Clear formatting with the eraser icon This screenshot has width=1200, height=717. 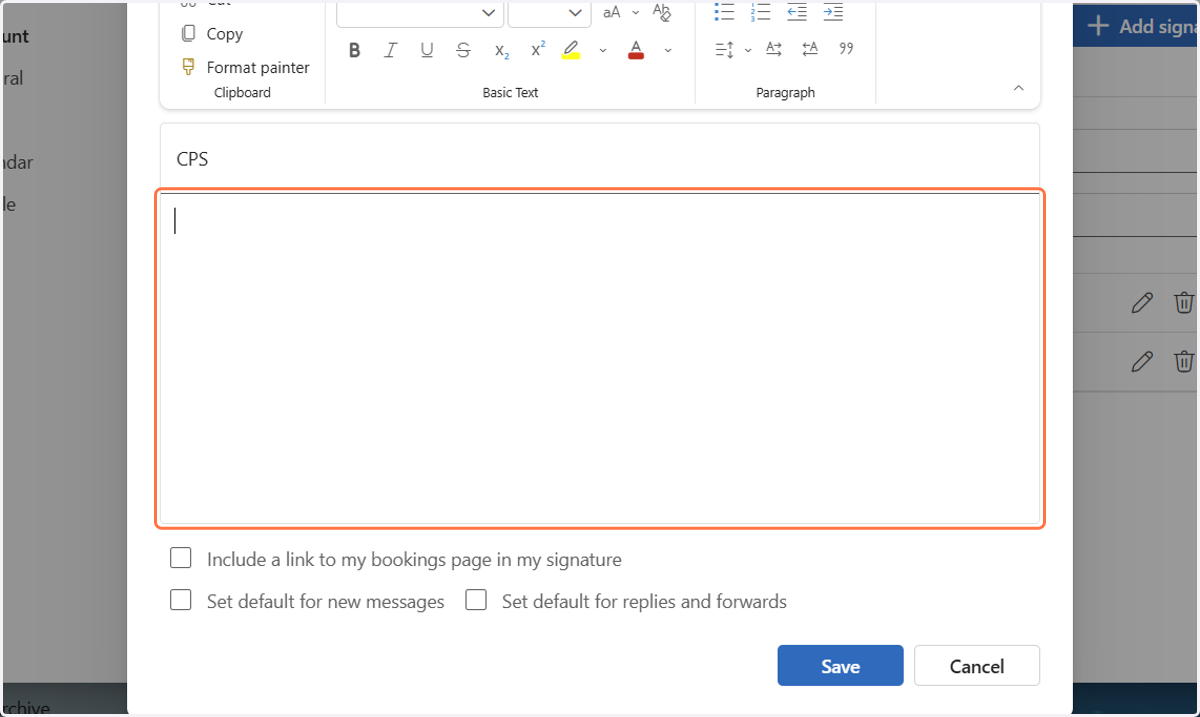click(x=661, y=12)
